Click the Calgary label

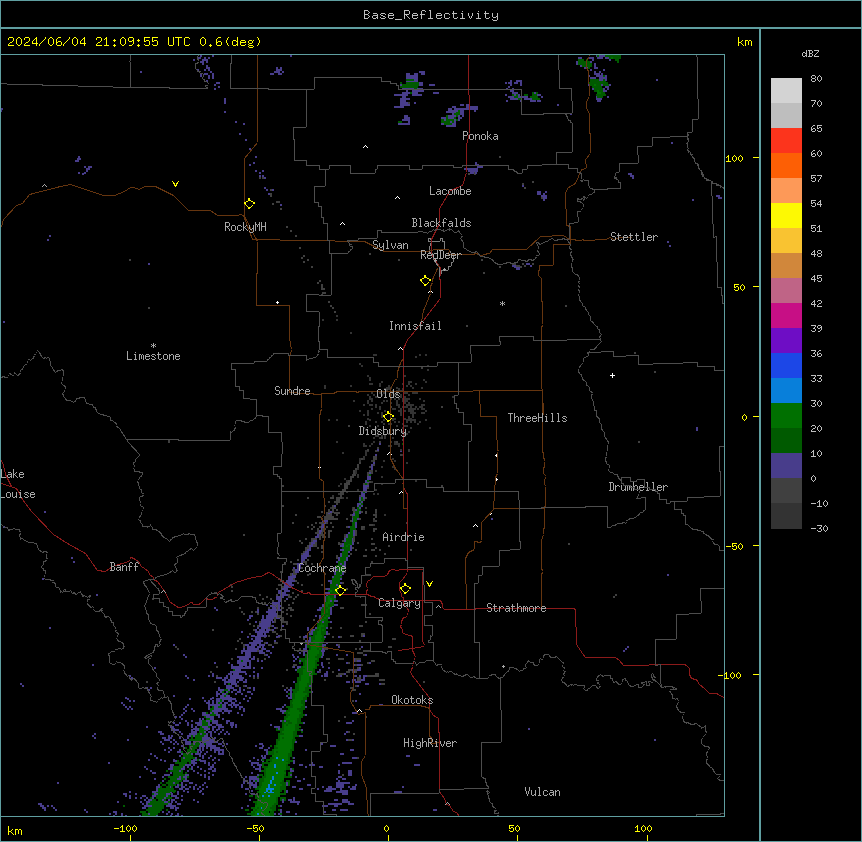399,603
